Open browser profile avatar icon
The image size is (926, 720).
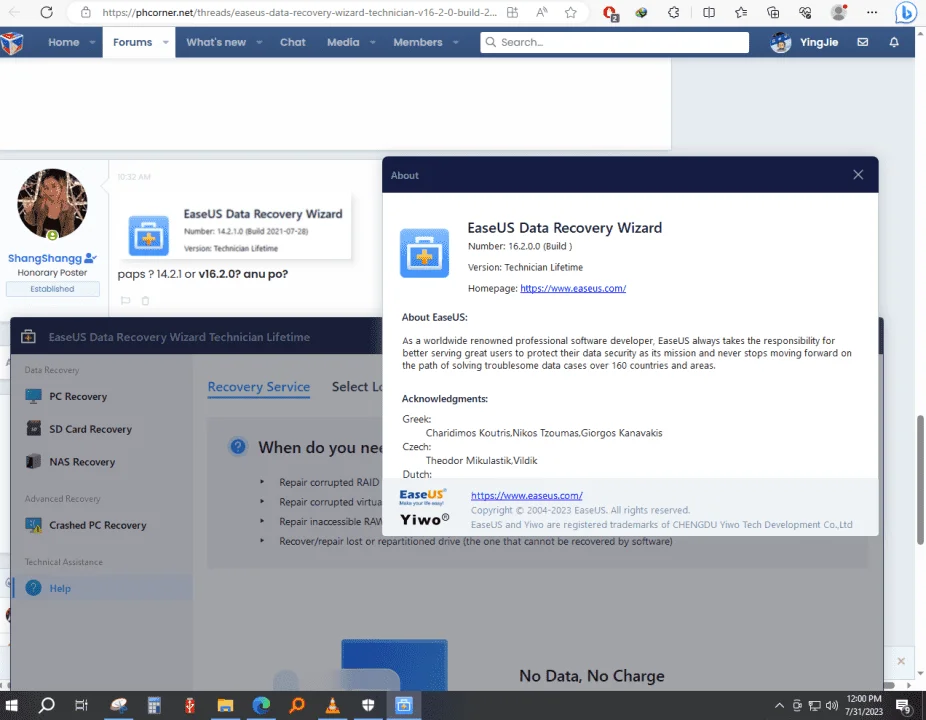pyautogui.click(x=839, y=12)
